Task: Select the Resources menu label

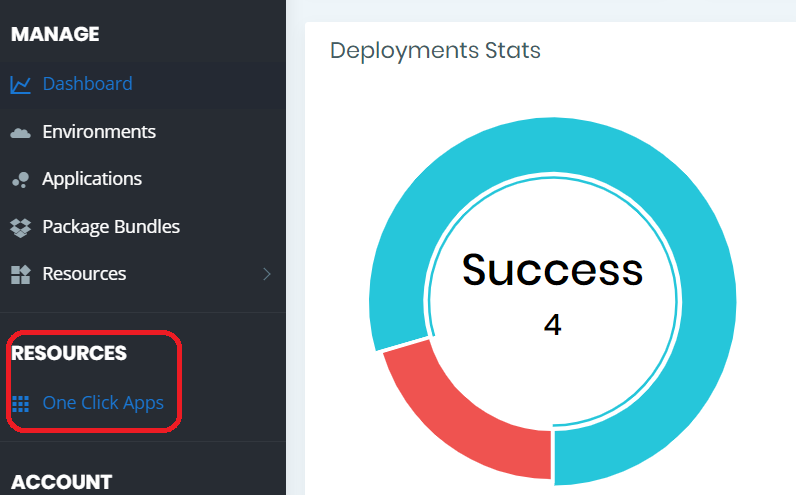Action: pyautogui.click(x=84, y=274)
